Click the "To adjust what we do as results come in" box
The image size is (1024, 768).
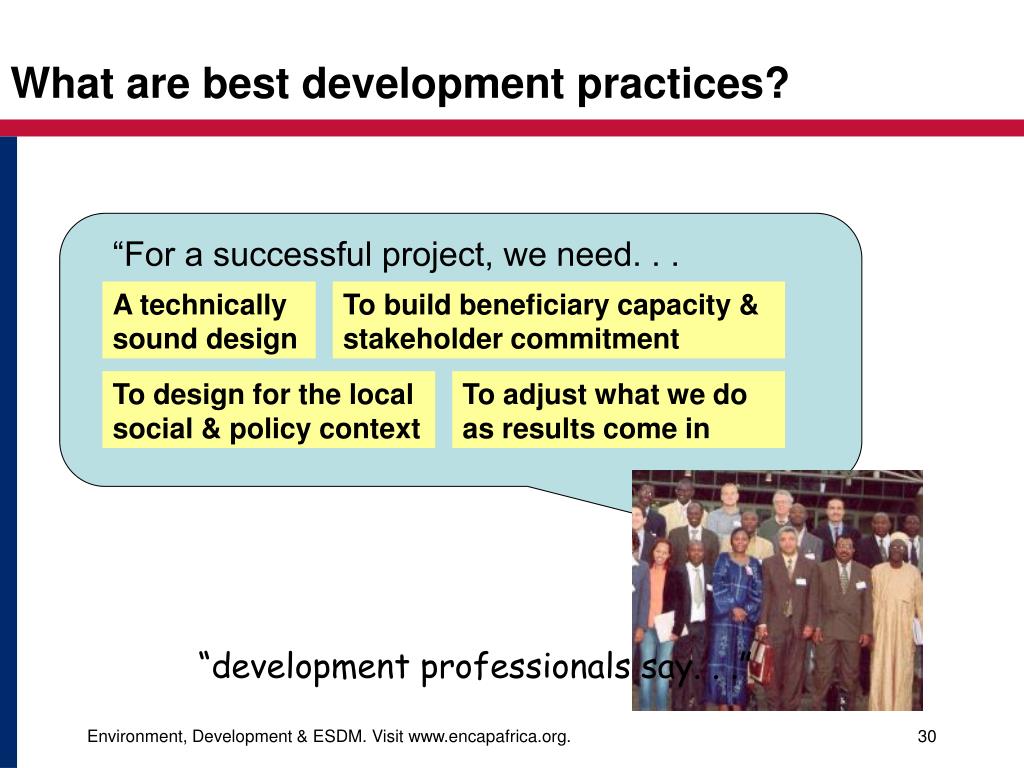[x=618, y=409]
